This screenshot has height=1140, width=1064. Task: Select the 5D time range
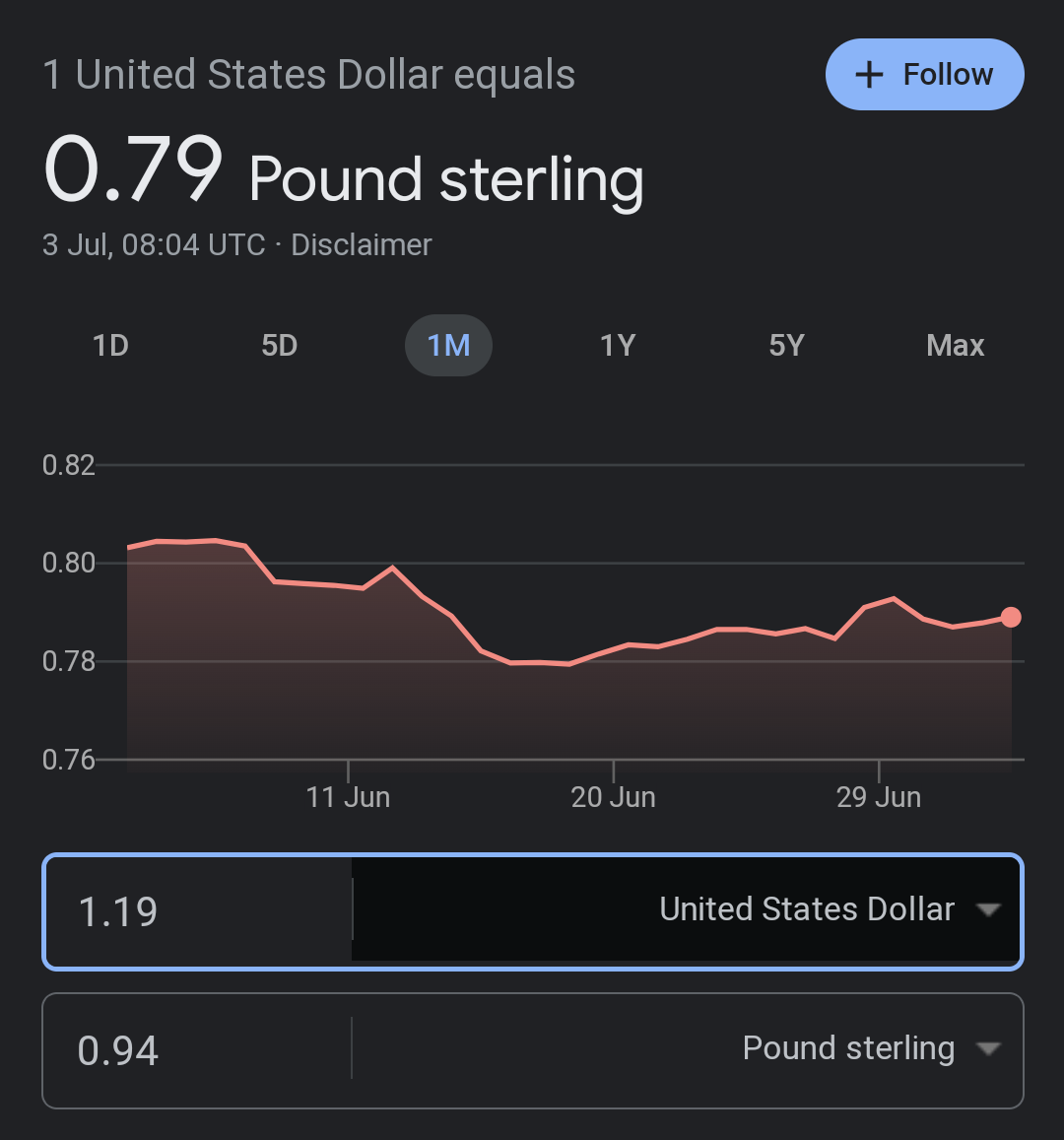[x=279, y=345]
